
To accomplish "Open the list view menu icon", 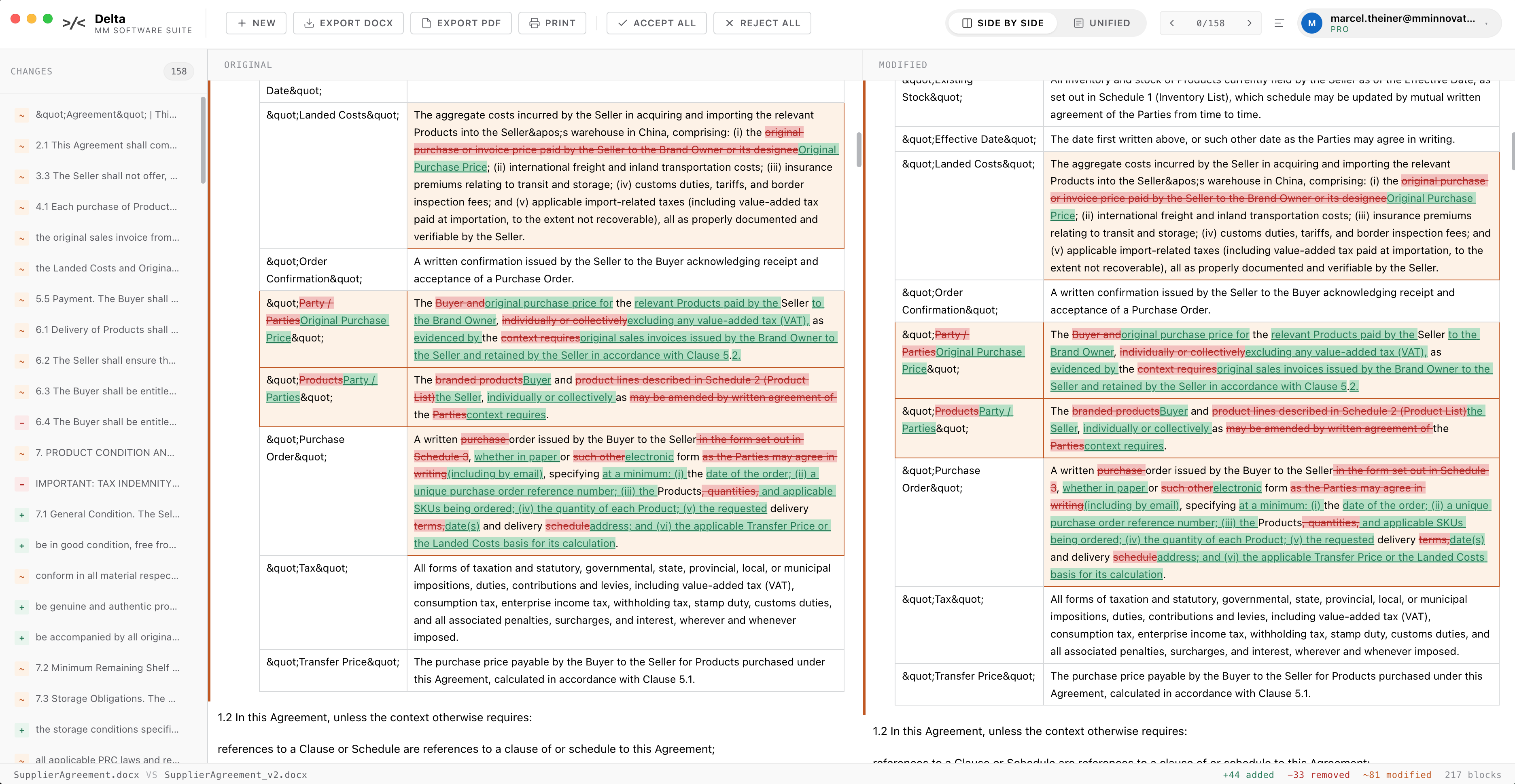I will [1279, 23].
